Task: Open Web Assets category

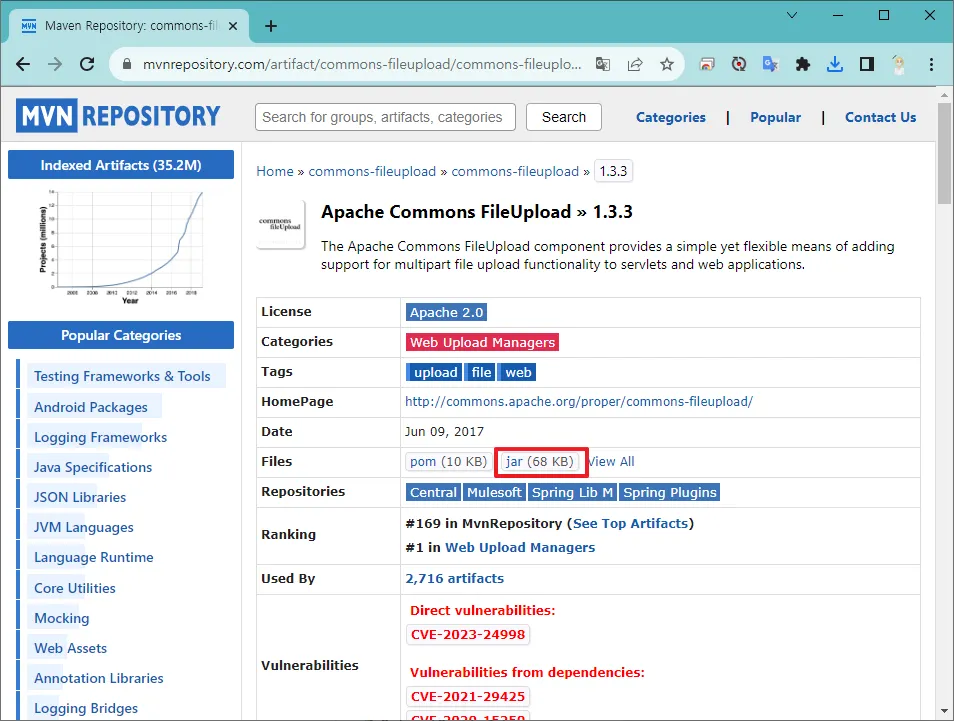Action: (x=70, y=648)
